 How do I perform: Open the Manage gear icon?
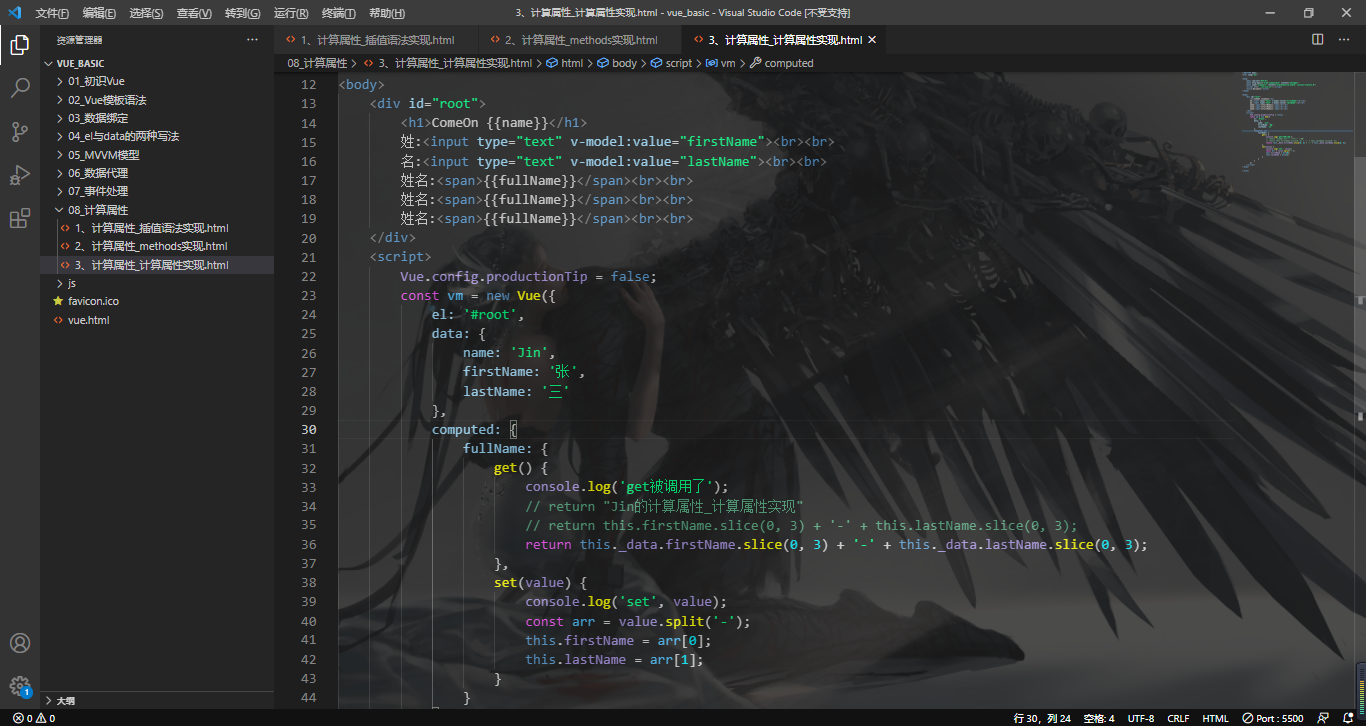(x=19, y=686)
